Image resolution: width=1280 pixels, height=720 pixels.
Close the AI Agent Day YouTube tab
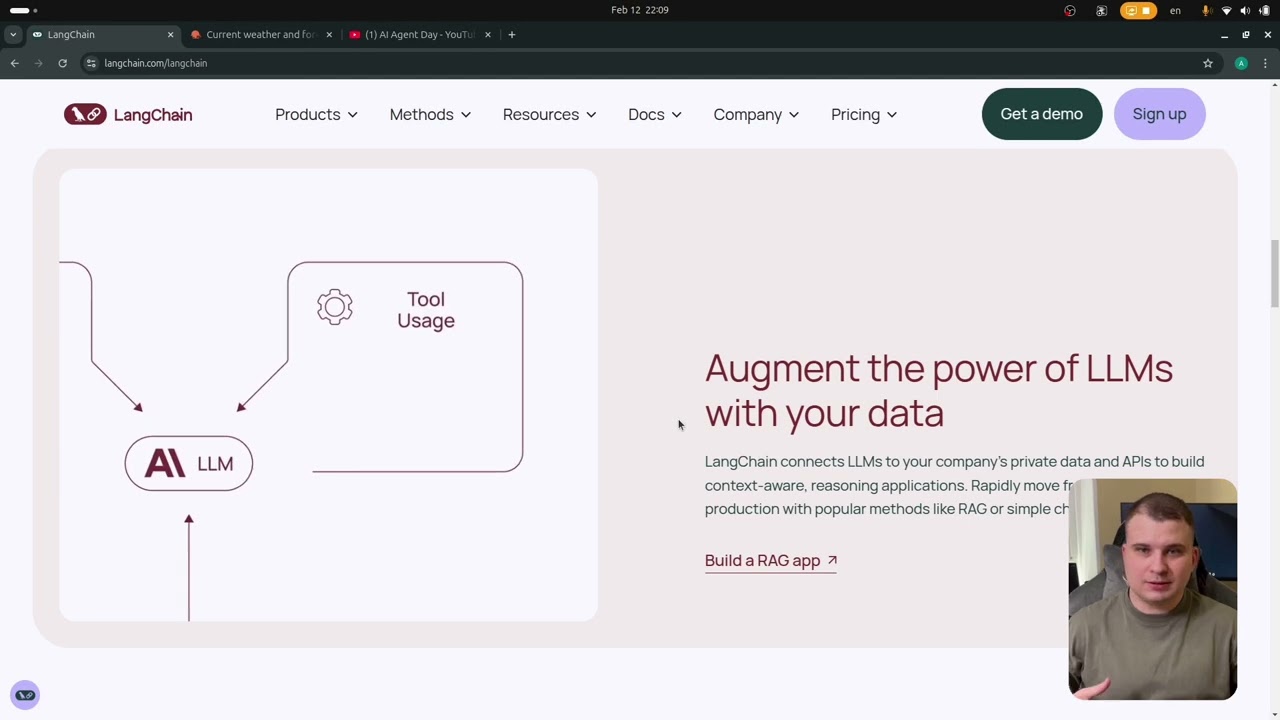pyautogui.click(x=488, y=34)
